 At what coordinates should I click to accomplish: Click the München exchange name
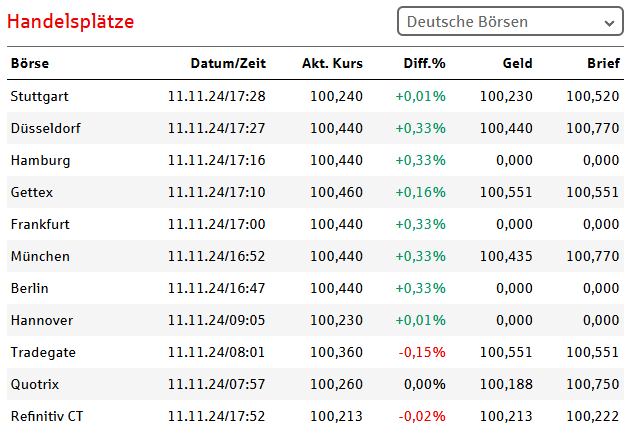tap(40, 256)
